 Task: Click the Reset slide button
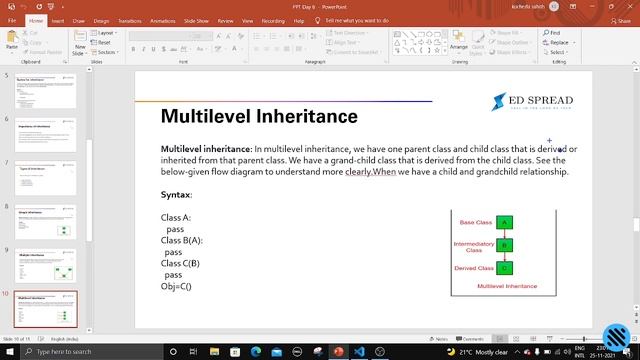100,42
